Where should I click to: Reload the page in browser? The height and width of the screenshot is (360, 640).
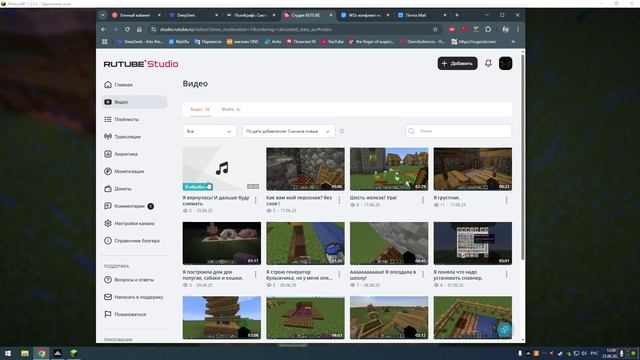tap(127, 29)
